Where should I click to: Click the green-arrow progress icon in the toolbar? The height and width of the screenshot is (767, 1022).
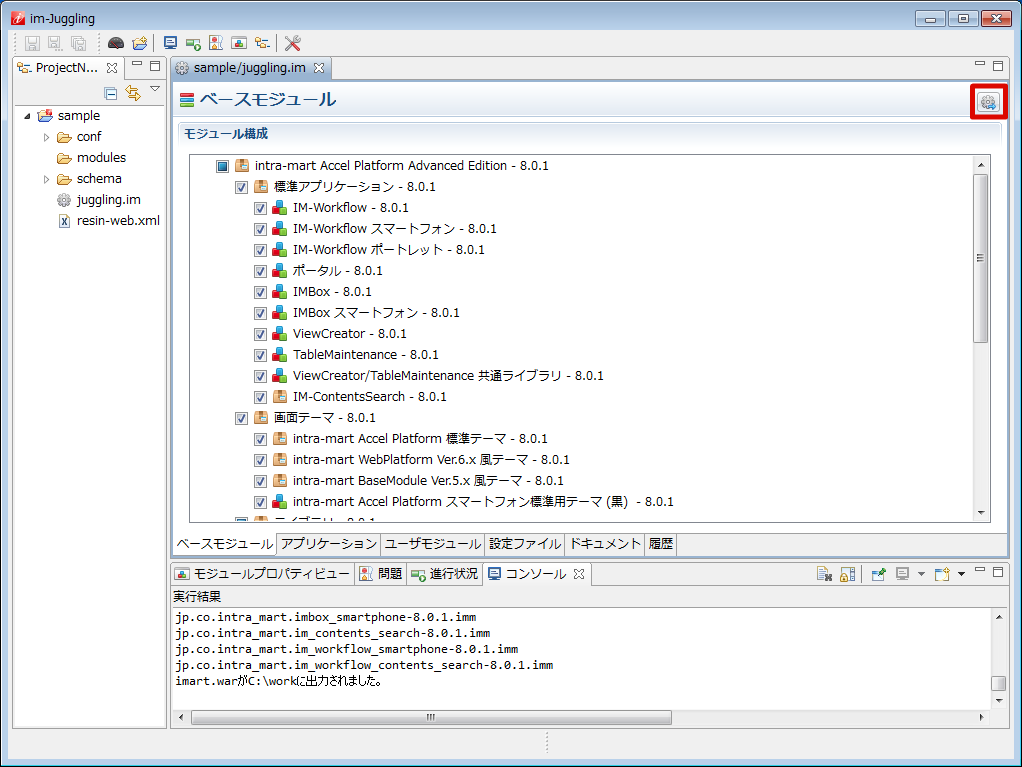click(193, 44)
